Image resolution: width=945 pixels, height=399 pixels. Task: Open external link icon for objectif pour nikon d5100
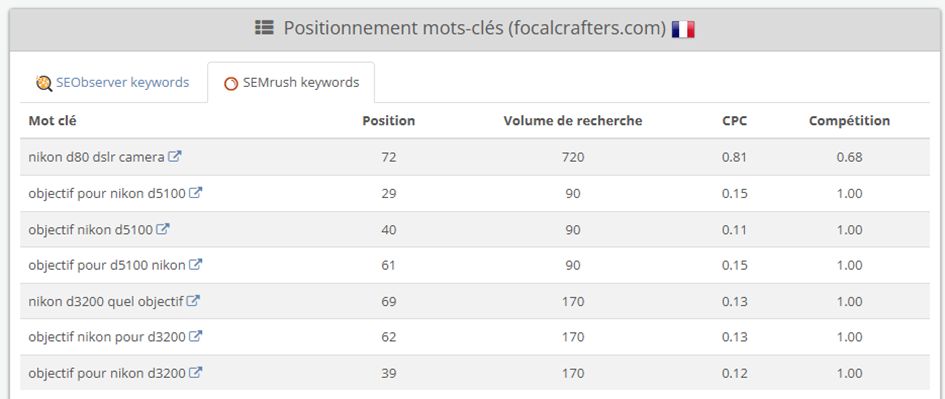coord(195,193)
